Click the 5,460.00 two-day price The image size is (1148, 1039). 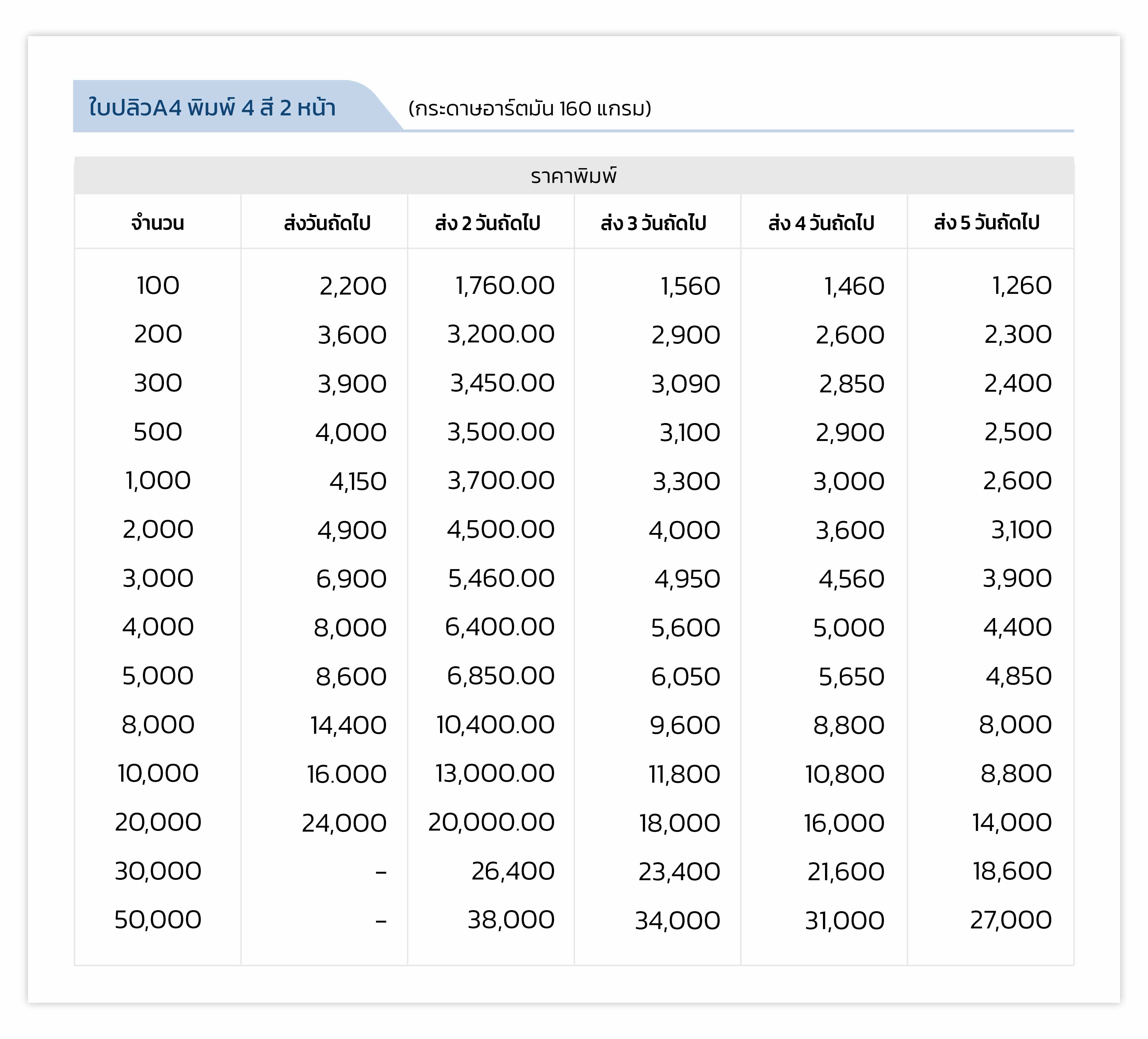501,579
